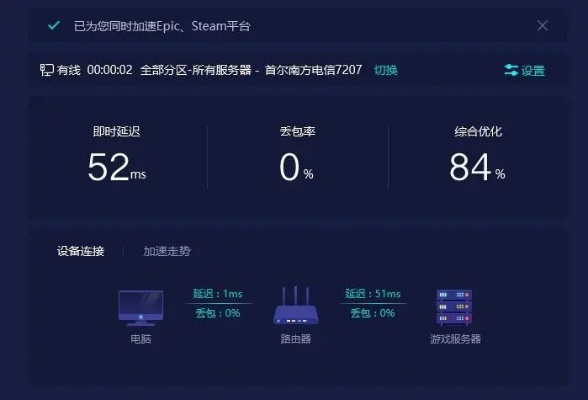Click the 路由器 caption label
The image size is (588, 400).
tap(296, 339)
